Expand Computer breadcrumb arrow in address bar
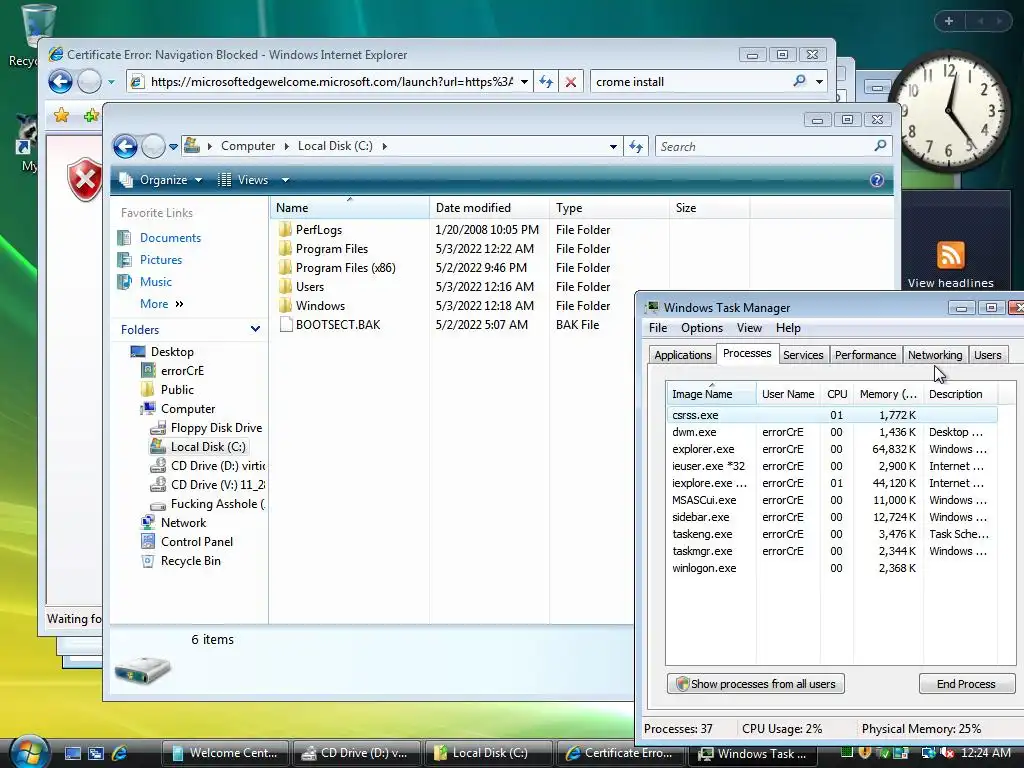Image resolution: width=1024 pixels, height=768 pixels. click(x=286, y=146)
